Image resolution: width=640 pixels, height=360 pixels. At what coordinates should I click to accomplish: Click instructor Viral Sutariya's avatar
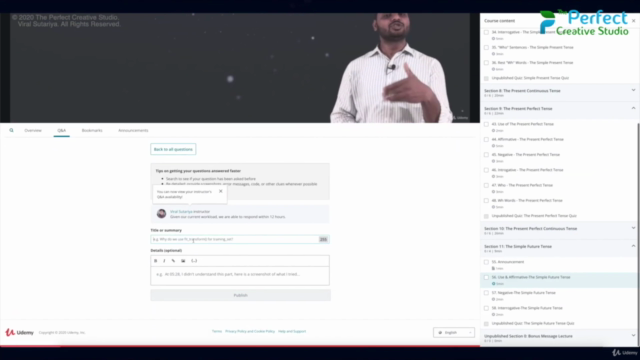pos(162,213)
